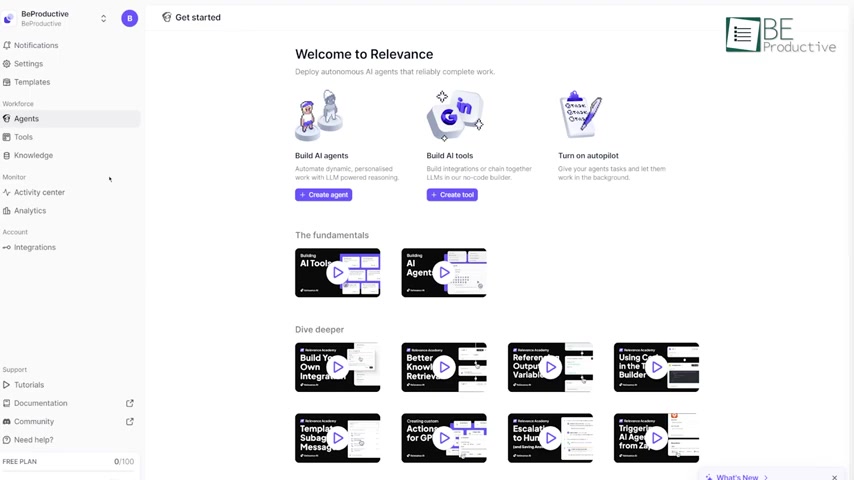854x480 pixels.
Task: Click the Knowledge database icon
Action: click(7, 155)
